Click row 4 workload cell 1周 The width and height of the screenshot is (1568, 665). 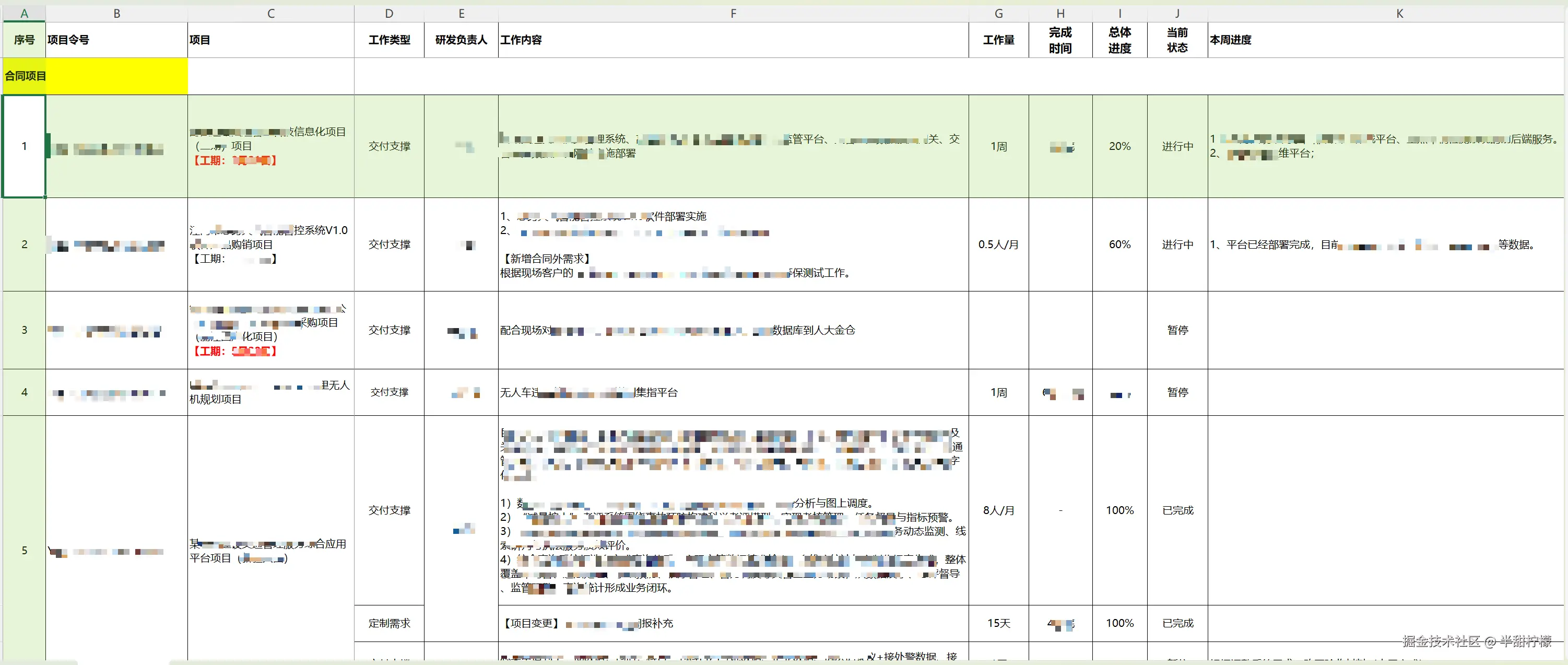tap(999, 392)
